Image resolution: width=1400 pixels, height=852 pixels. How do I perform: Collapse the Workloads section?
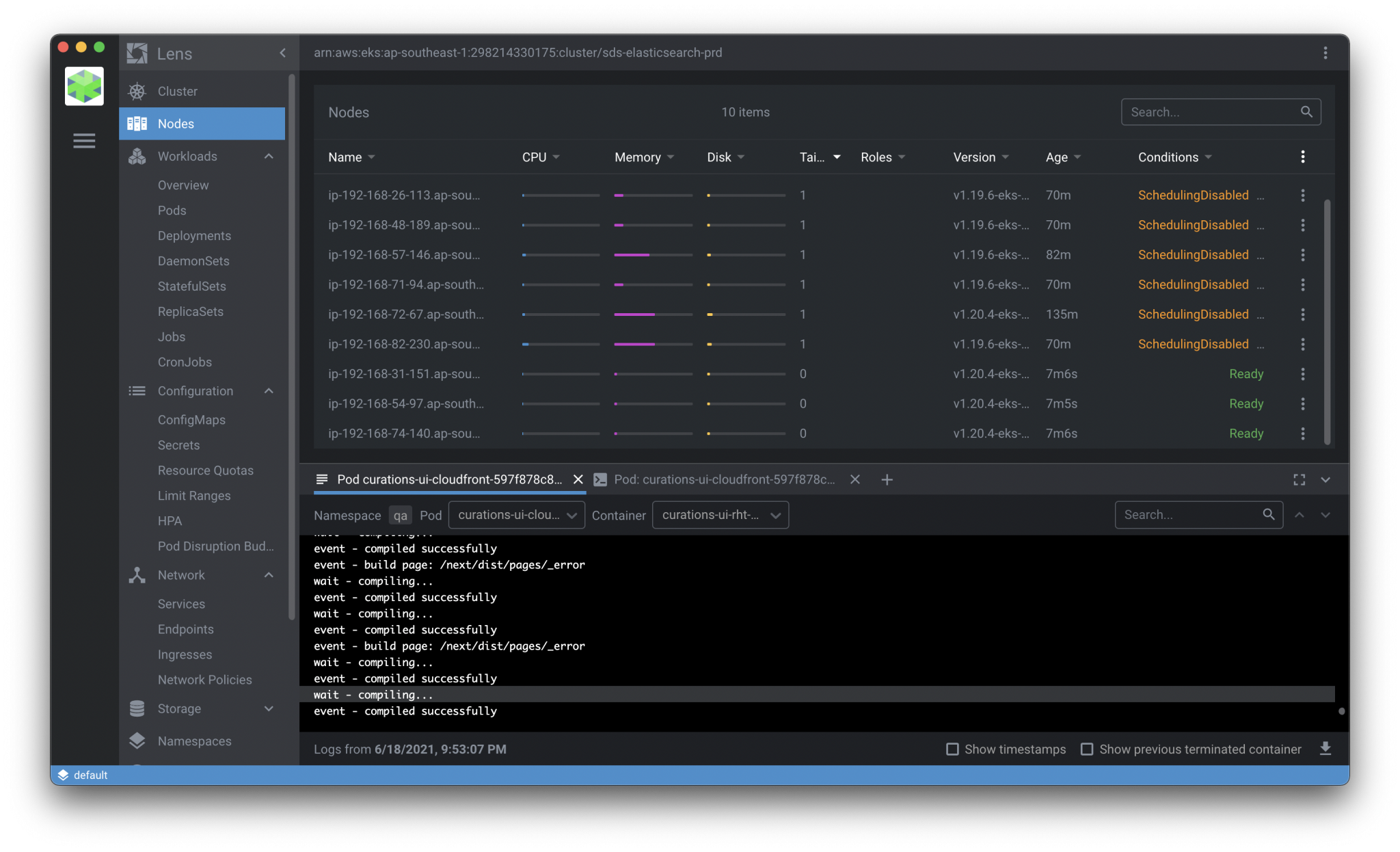[x=269, y=156]
